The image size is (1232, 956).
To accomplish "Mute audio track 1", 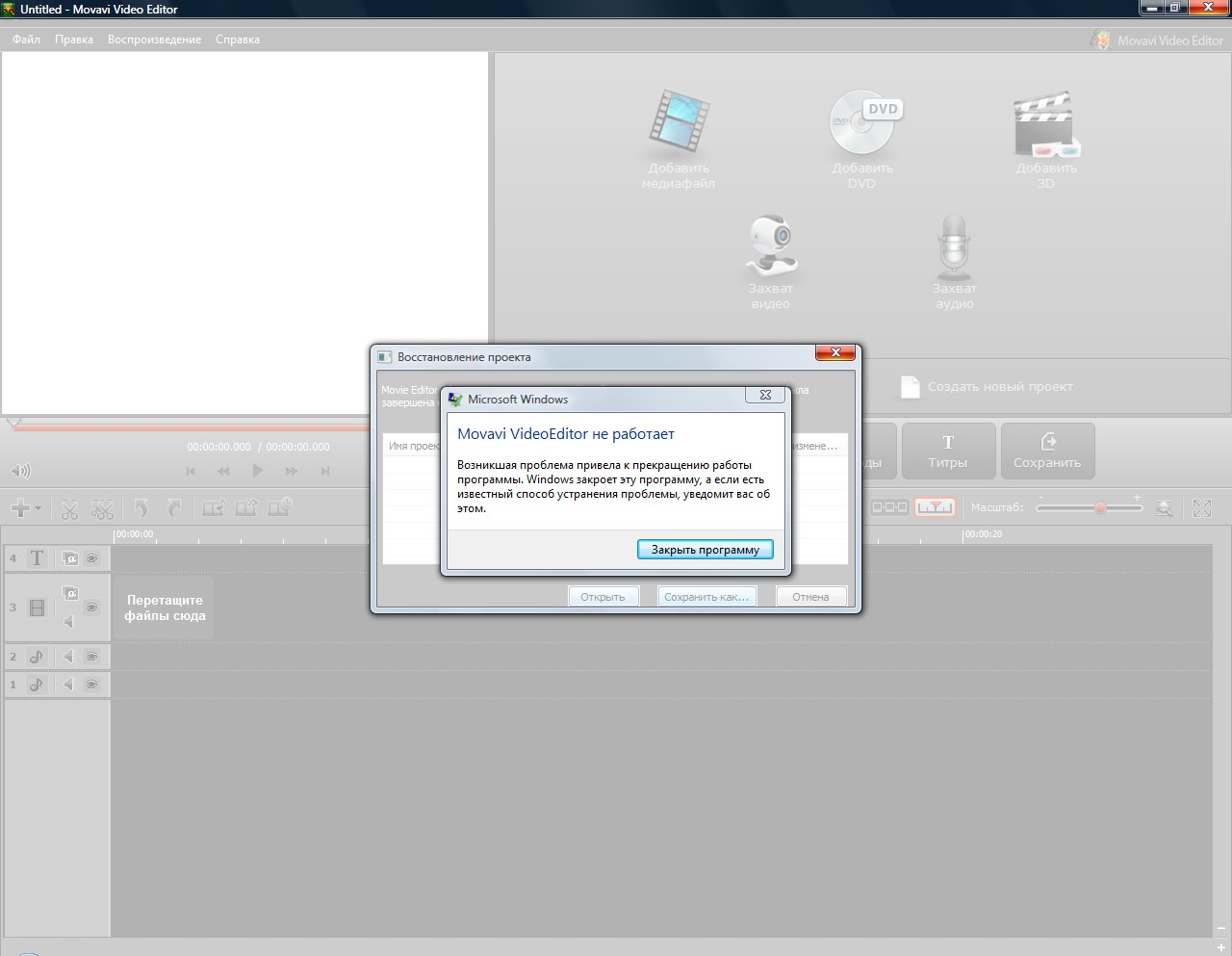I will (69, 685).
